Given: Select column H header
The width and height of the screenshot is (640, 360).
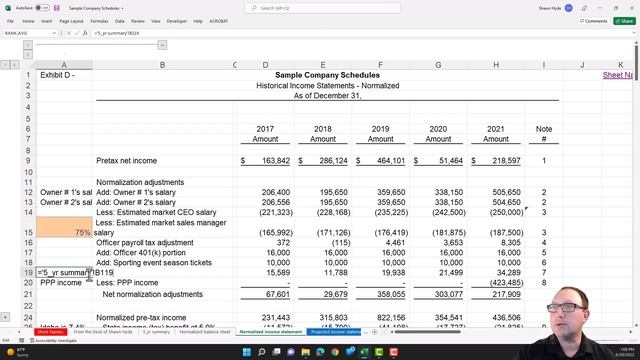Looking at the screenshot, I should 496,65.
